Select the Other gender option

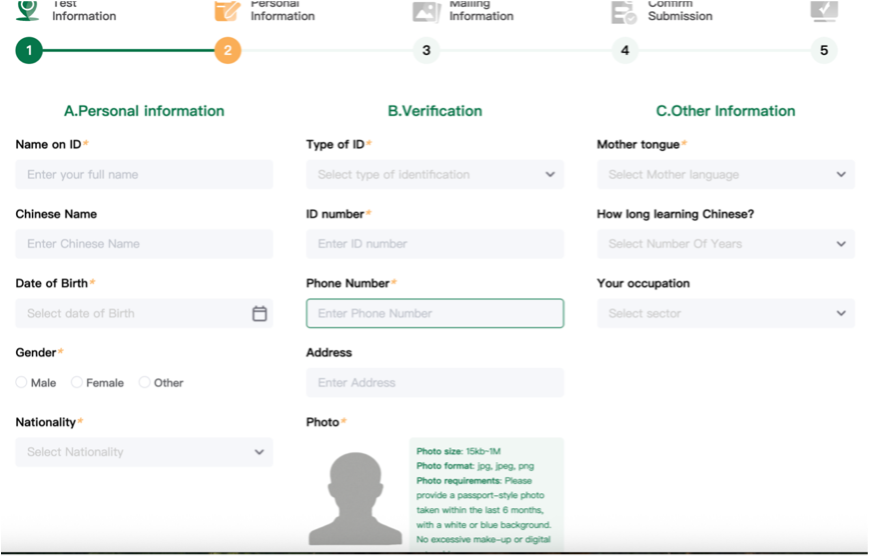click(145, 382)
